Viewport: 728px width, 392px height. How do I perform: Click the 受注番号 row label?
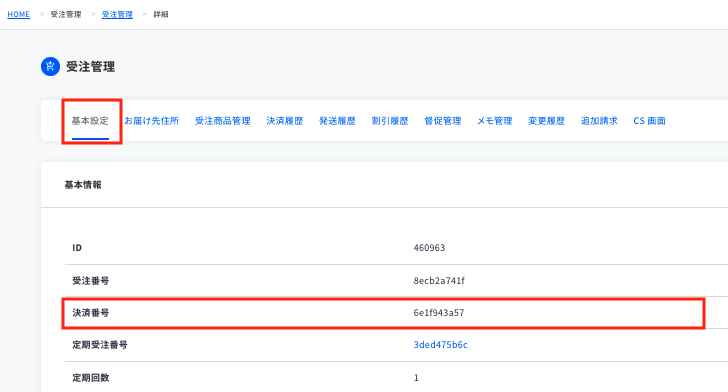[x=91, y=281]
